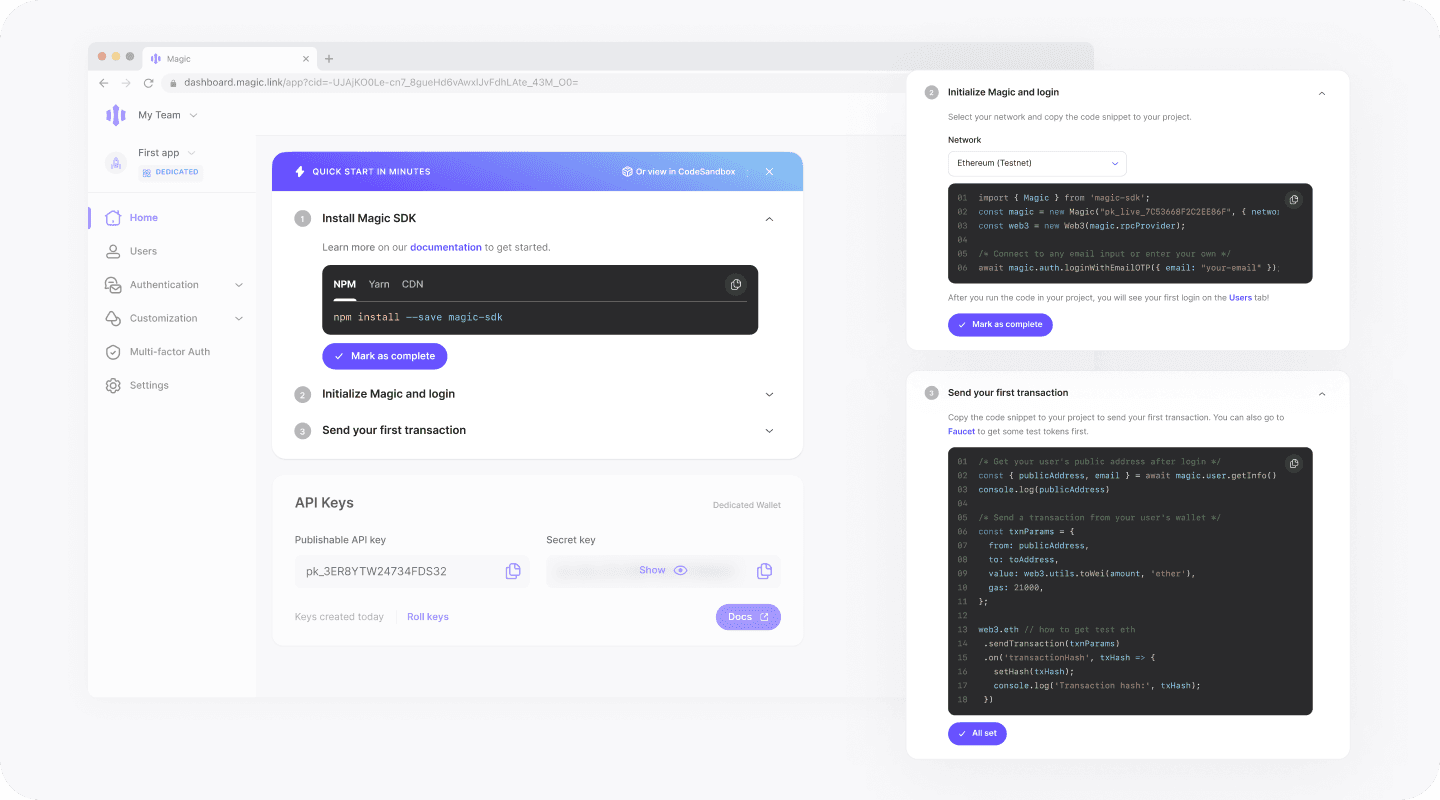Screen dimensions: 1440x800
Task: Collapse the Send your first transaction card
Action: (x=1322, y=394)
